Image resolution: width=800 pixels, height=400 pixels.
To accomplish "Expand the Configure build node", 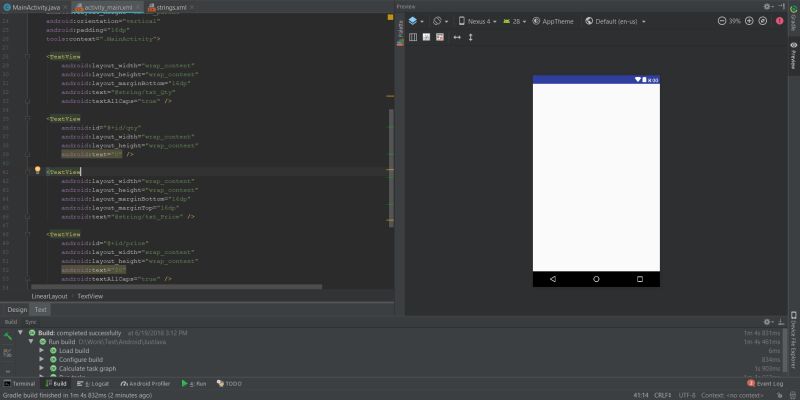I will pos(42,359).
